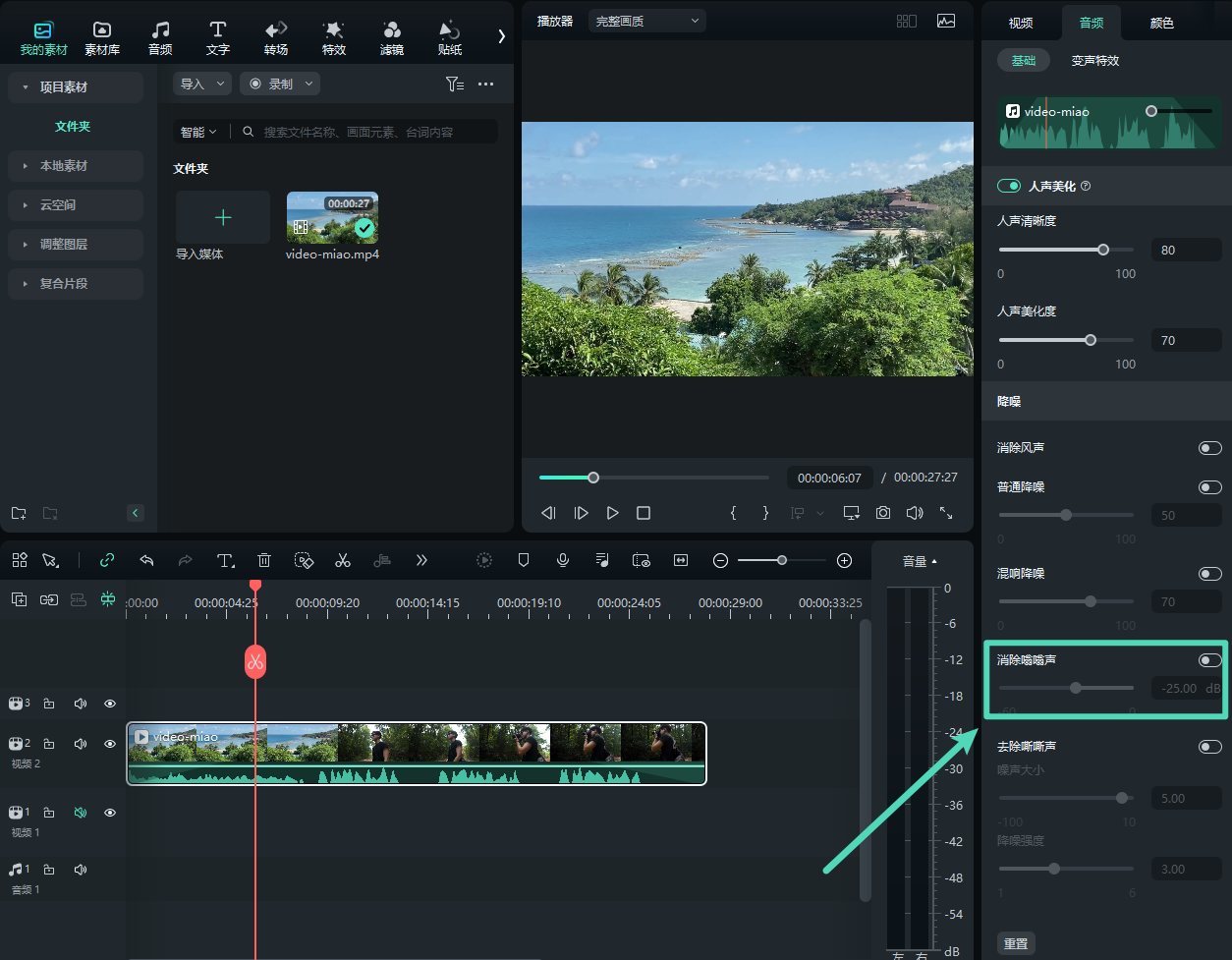Screen dimensions: 1232x960
Task: Click the undo arrow icon
Action: pyautogui.click(x=146, y=560)
